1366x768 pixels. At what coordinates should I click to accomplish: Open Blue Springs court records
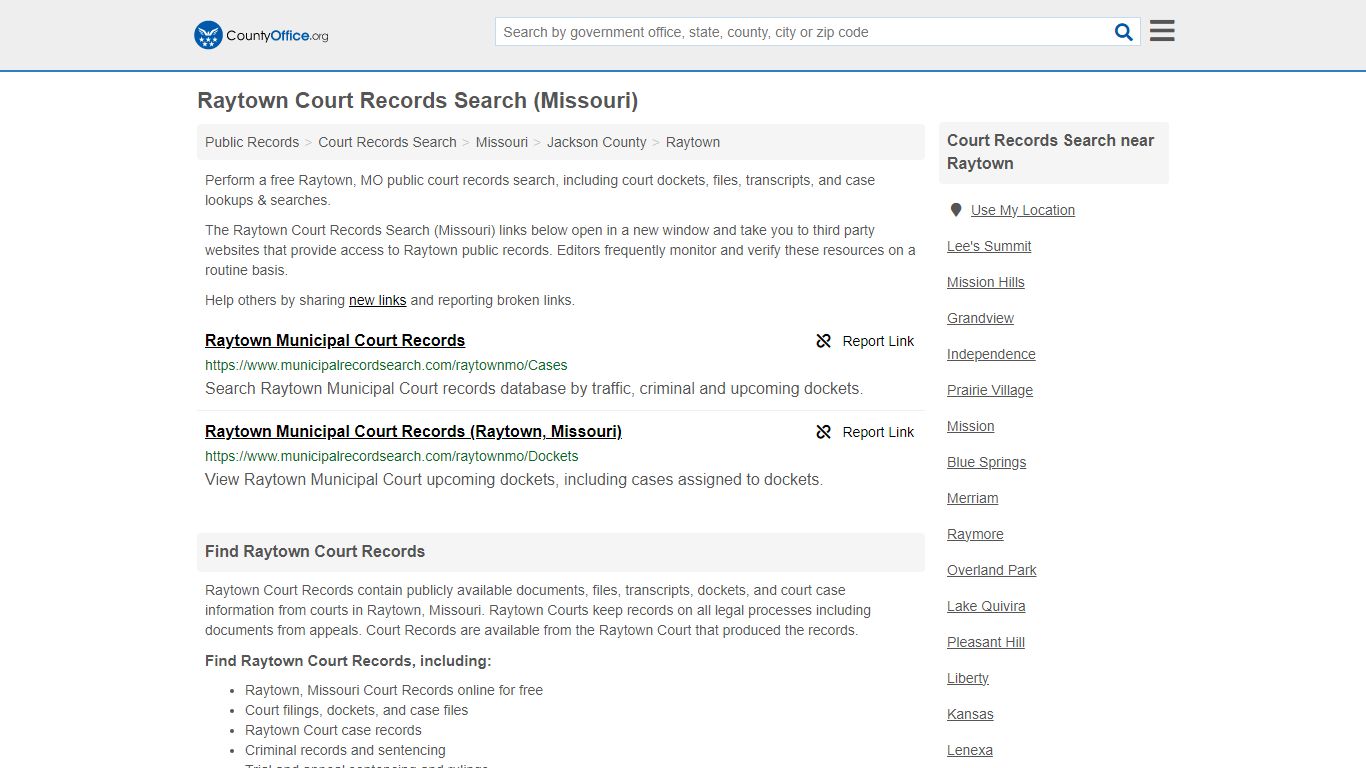[987, 462]
